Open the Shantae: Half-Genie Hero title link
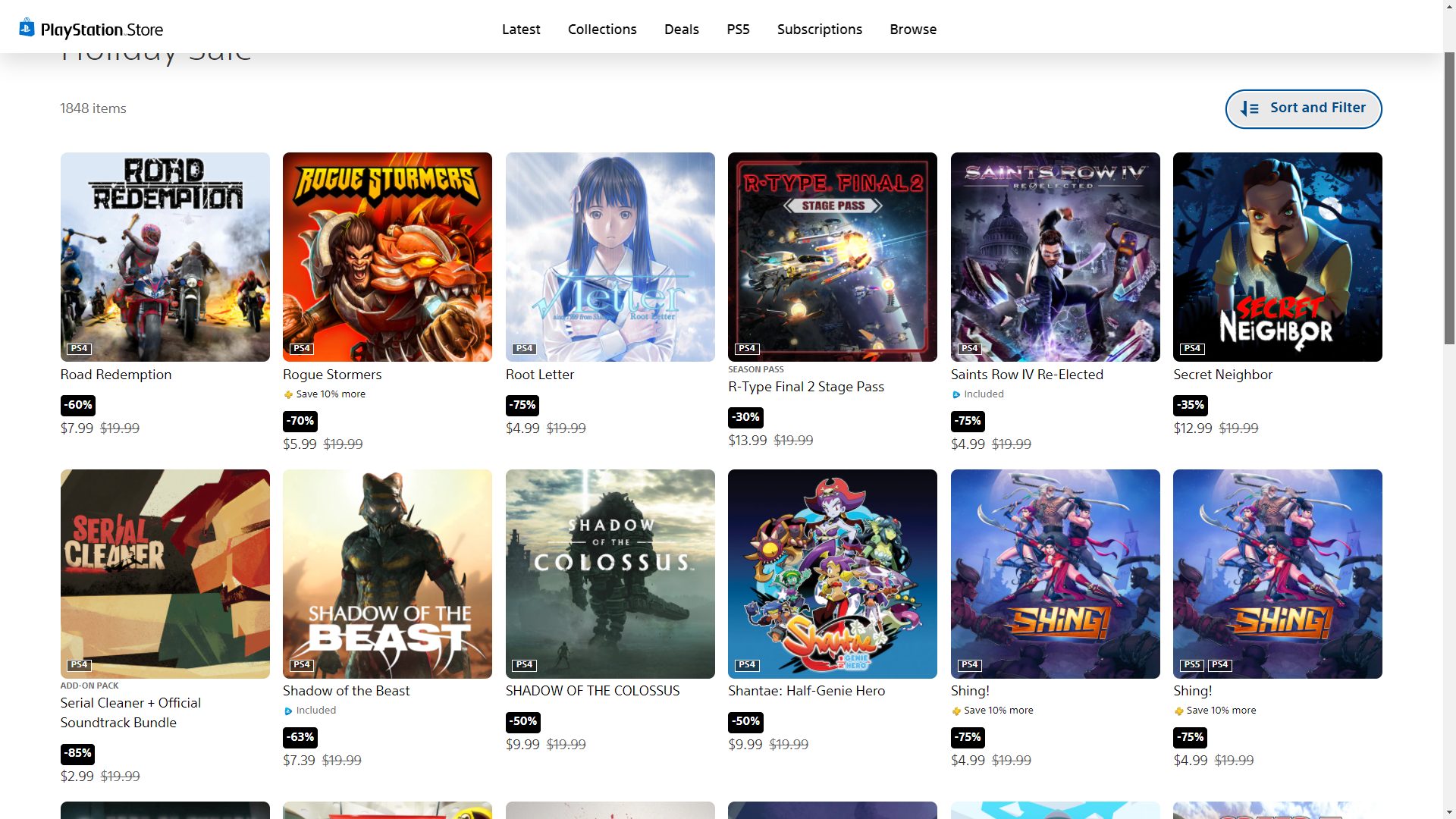Viewport: 1456px width, 819px height. pyautogui.click(x=806, y=691)
